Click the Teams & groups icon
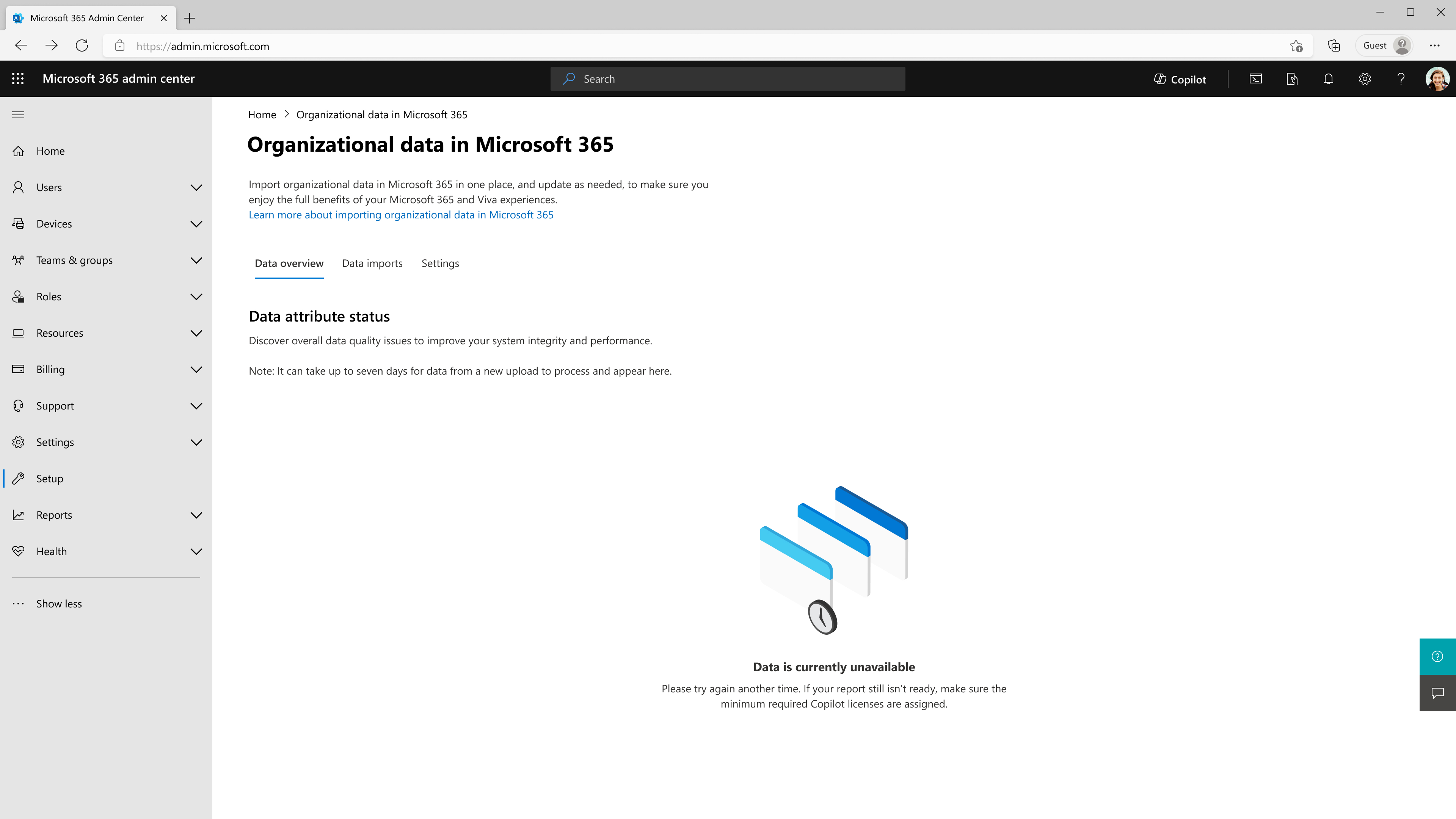This screenshot has height=819, width=1456. (18, 260)
